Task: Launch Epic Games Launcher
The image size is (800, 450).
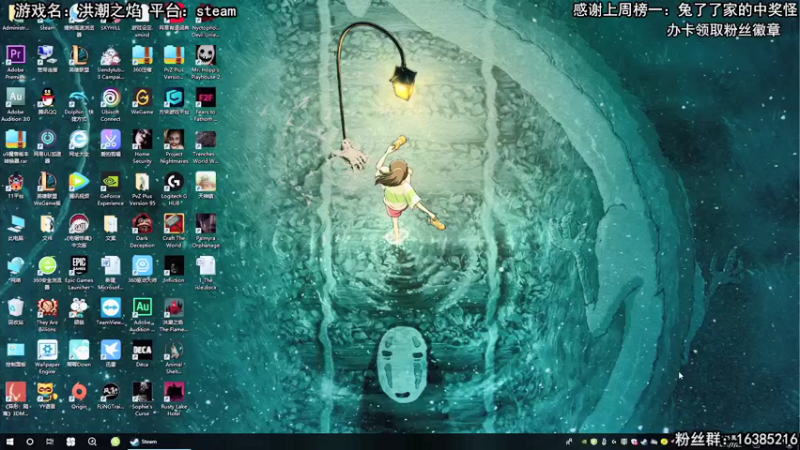Action: 79,273
